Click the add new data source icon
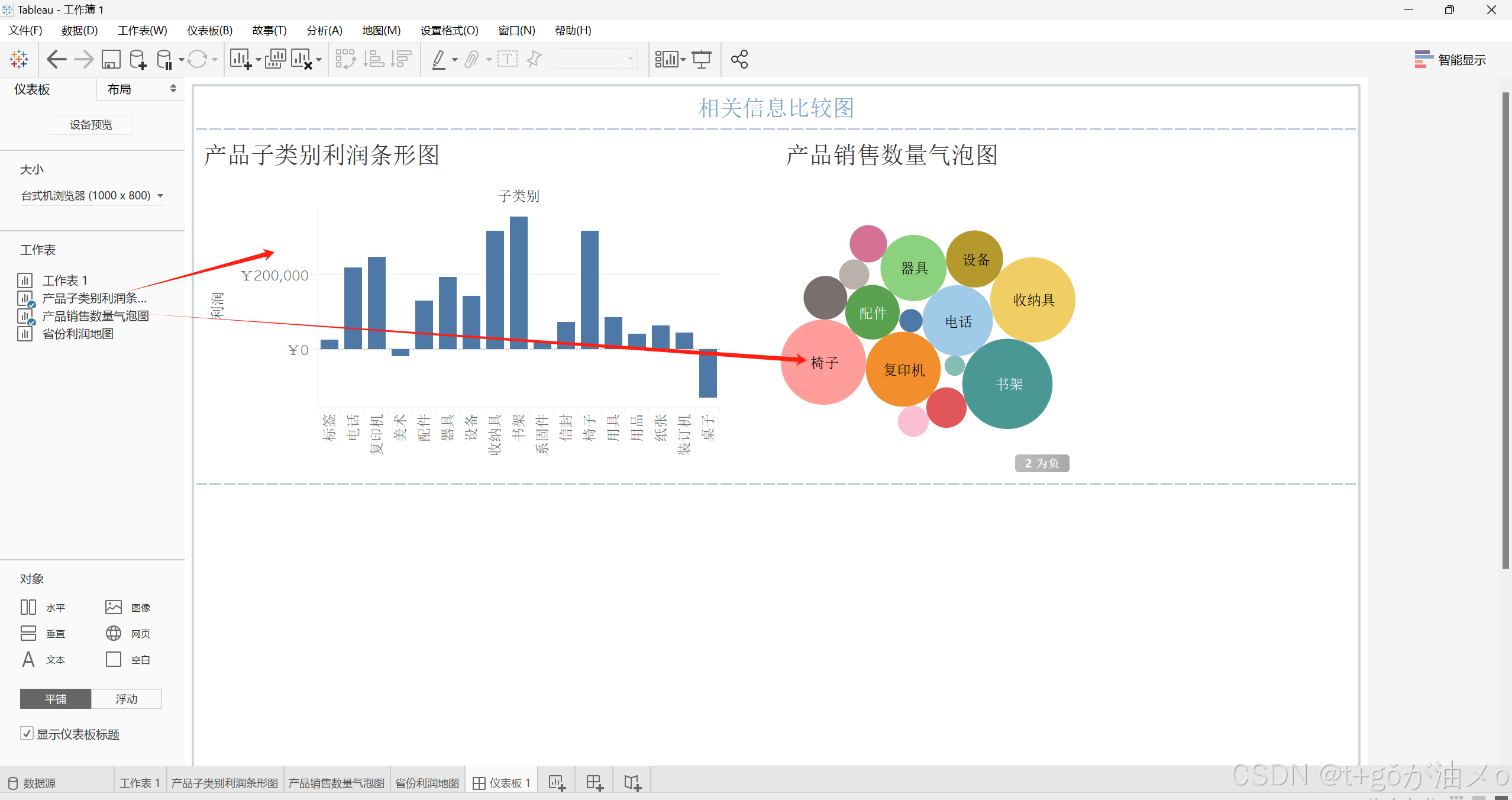The height and width of the screenshot is (800, 1512). (138, 59)
